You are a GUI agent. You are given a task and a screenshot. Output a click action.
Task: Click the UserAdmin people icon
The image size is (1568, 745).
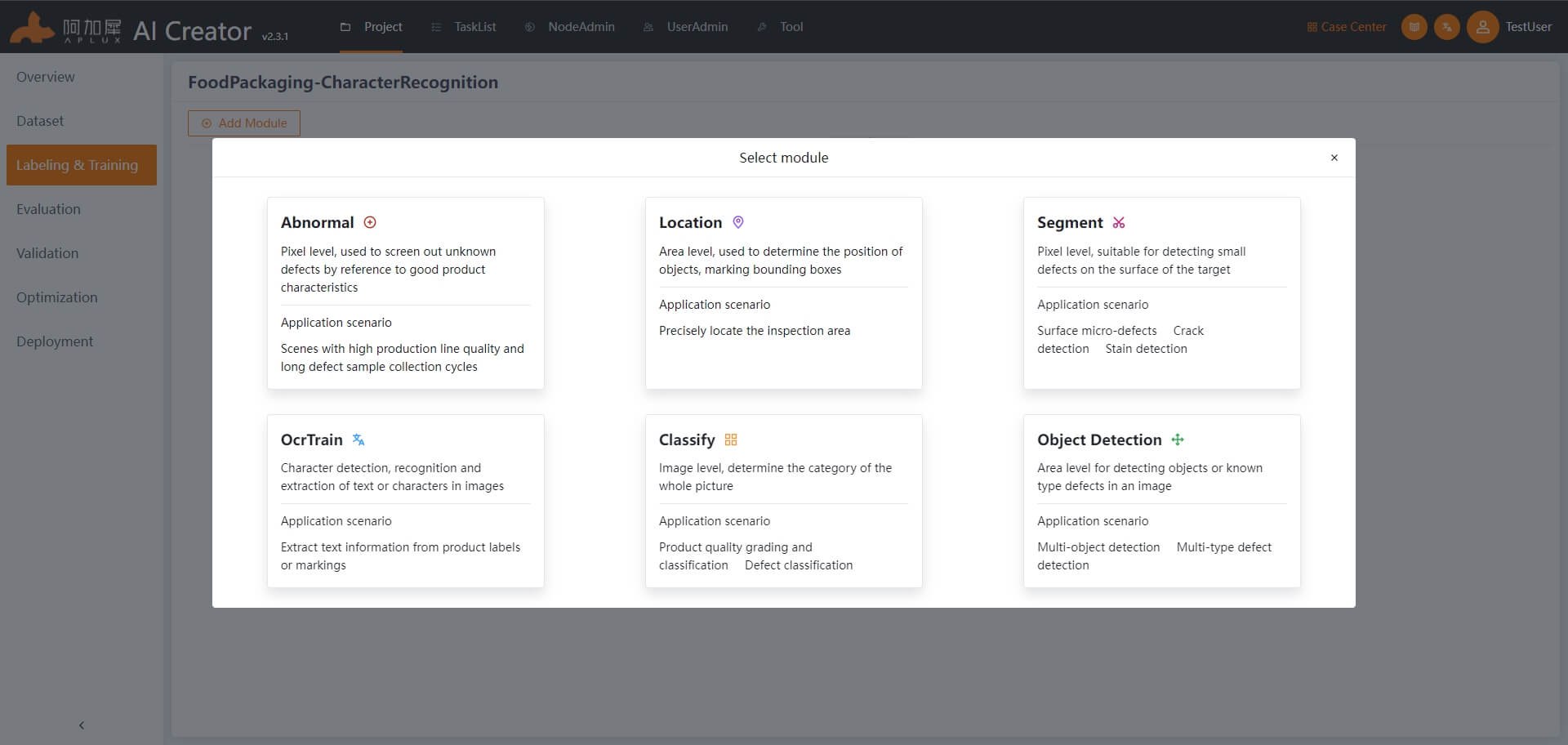click(x=648, y=27)
